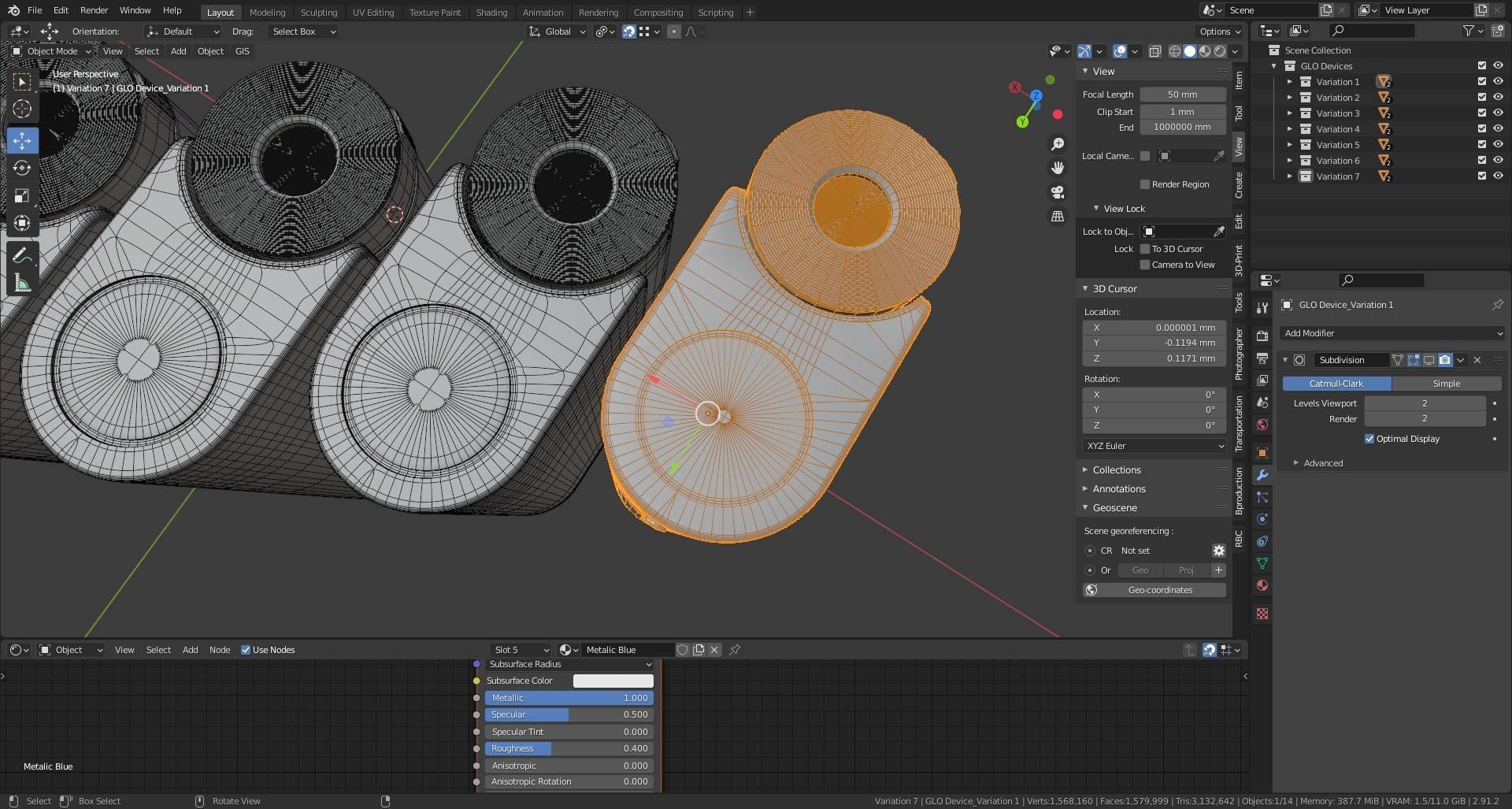This screenshot has width=1512, height=809.
Task: Select the Move tool in the toolbar
Action: (x=22, y=141)
